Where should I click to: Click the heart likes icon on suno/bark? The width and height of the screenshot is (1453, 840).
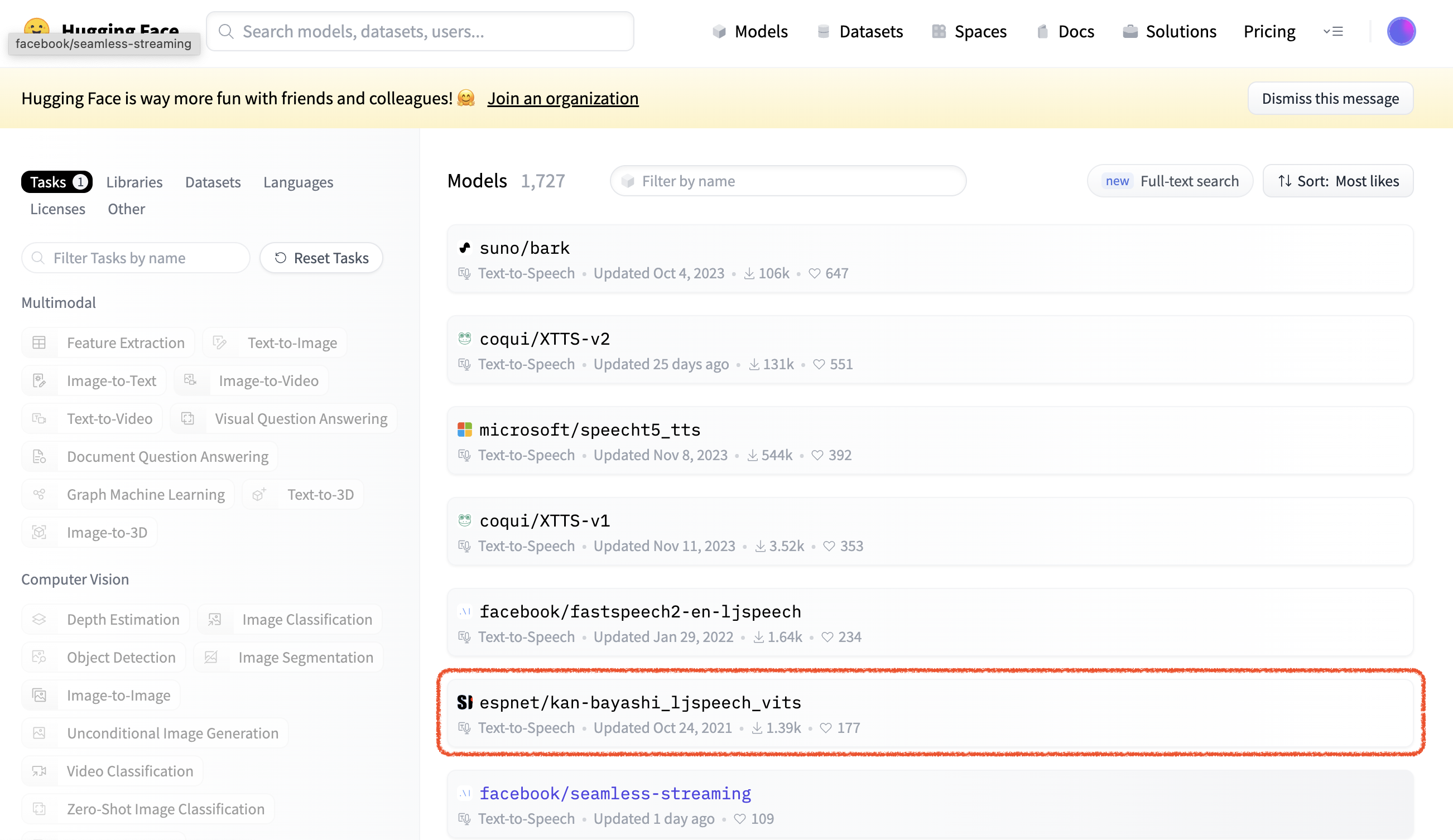[x=814, y=273]
